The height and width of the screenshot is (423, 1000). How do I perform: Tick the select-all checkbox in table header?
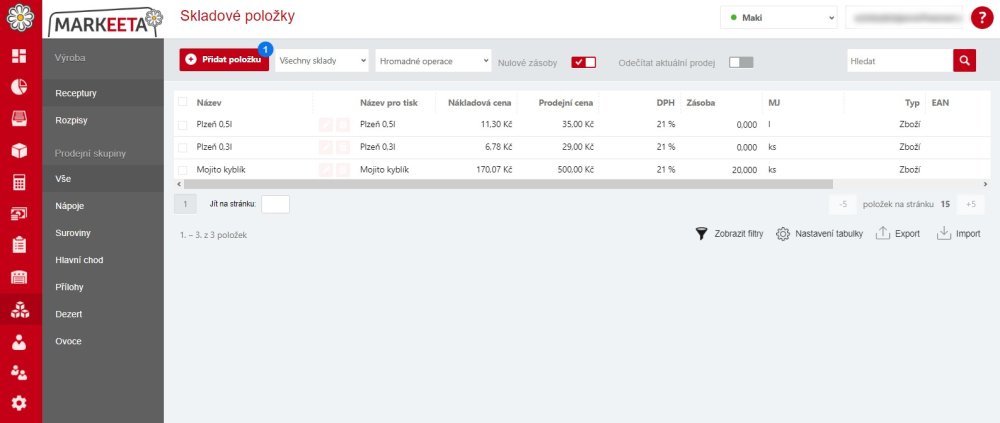183,101
